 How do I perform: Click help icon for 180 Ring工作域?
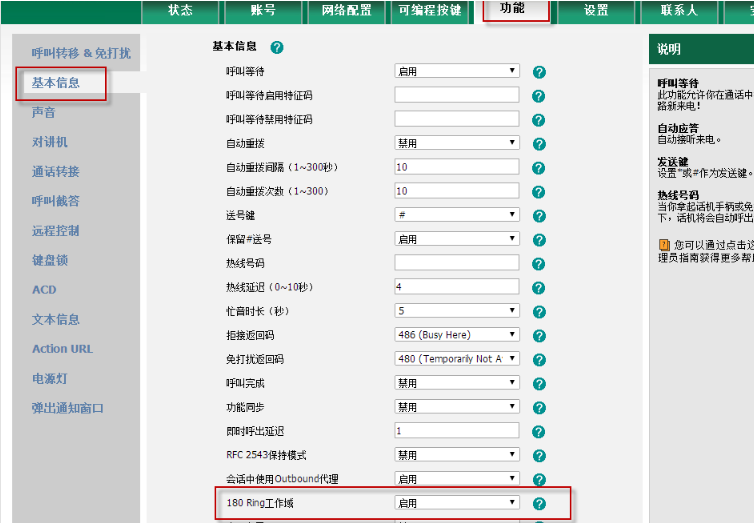[x=538, y=504]
